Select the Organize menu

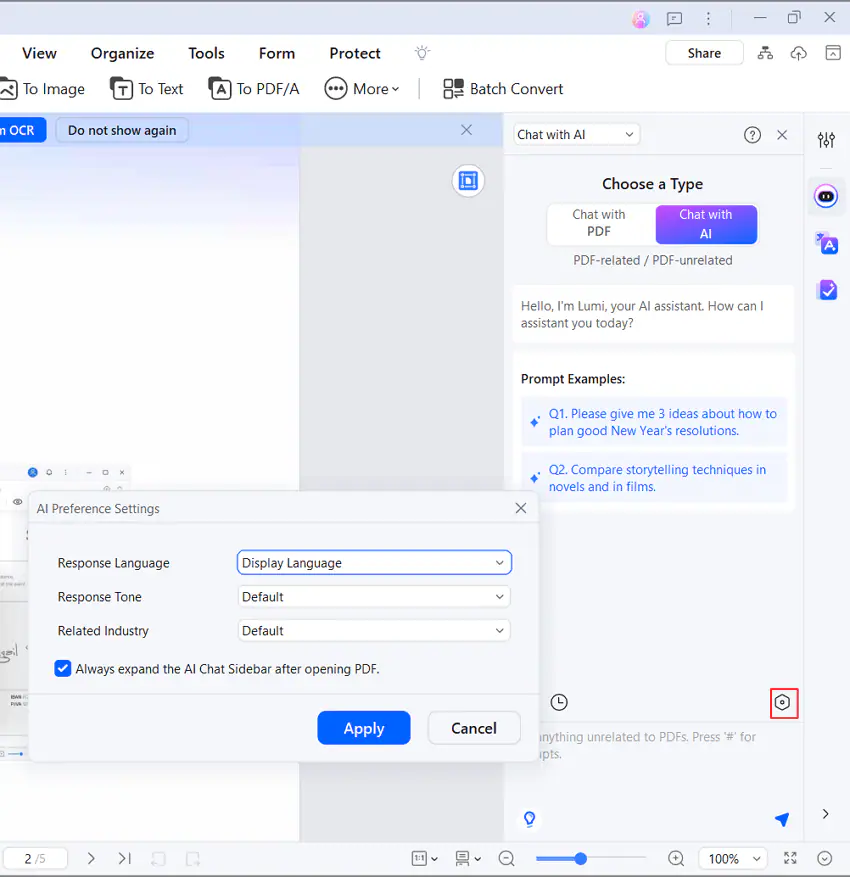coord(122,53)
